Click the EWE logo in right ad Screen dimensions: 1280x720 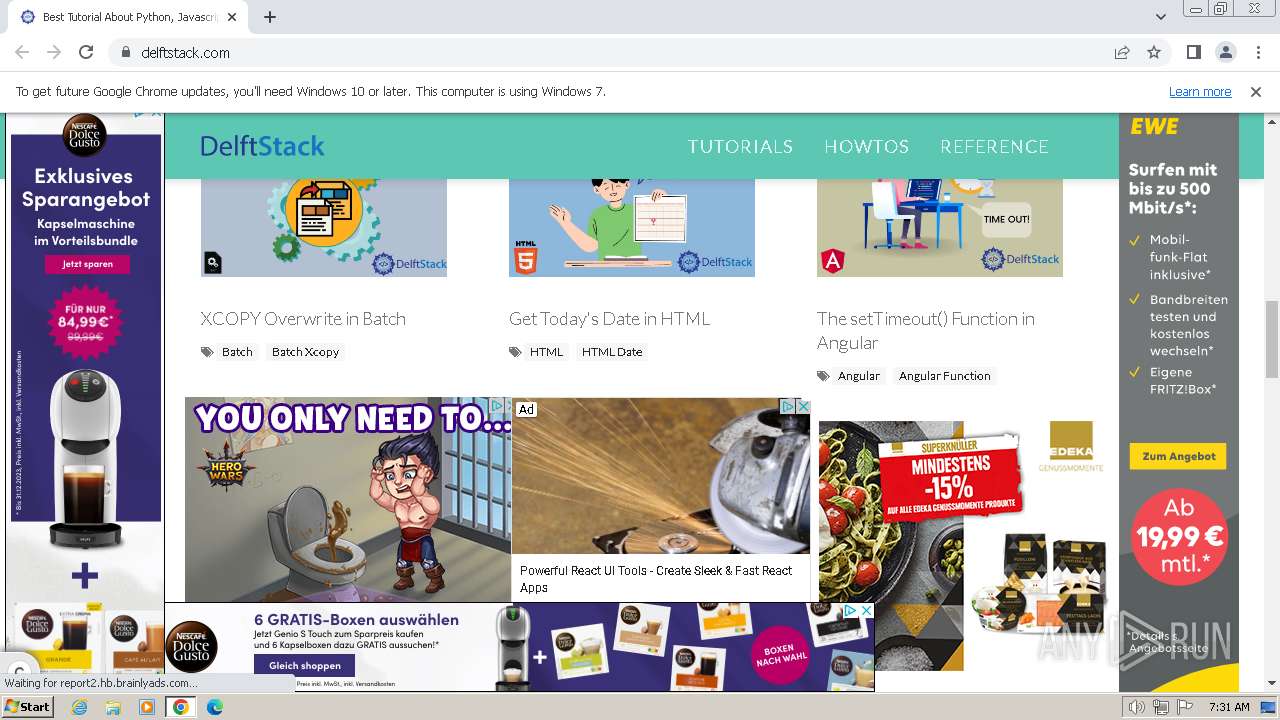tap(1155, 127)
